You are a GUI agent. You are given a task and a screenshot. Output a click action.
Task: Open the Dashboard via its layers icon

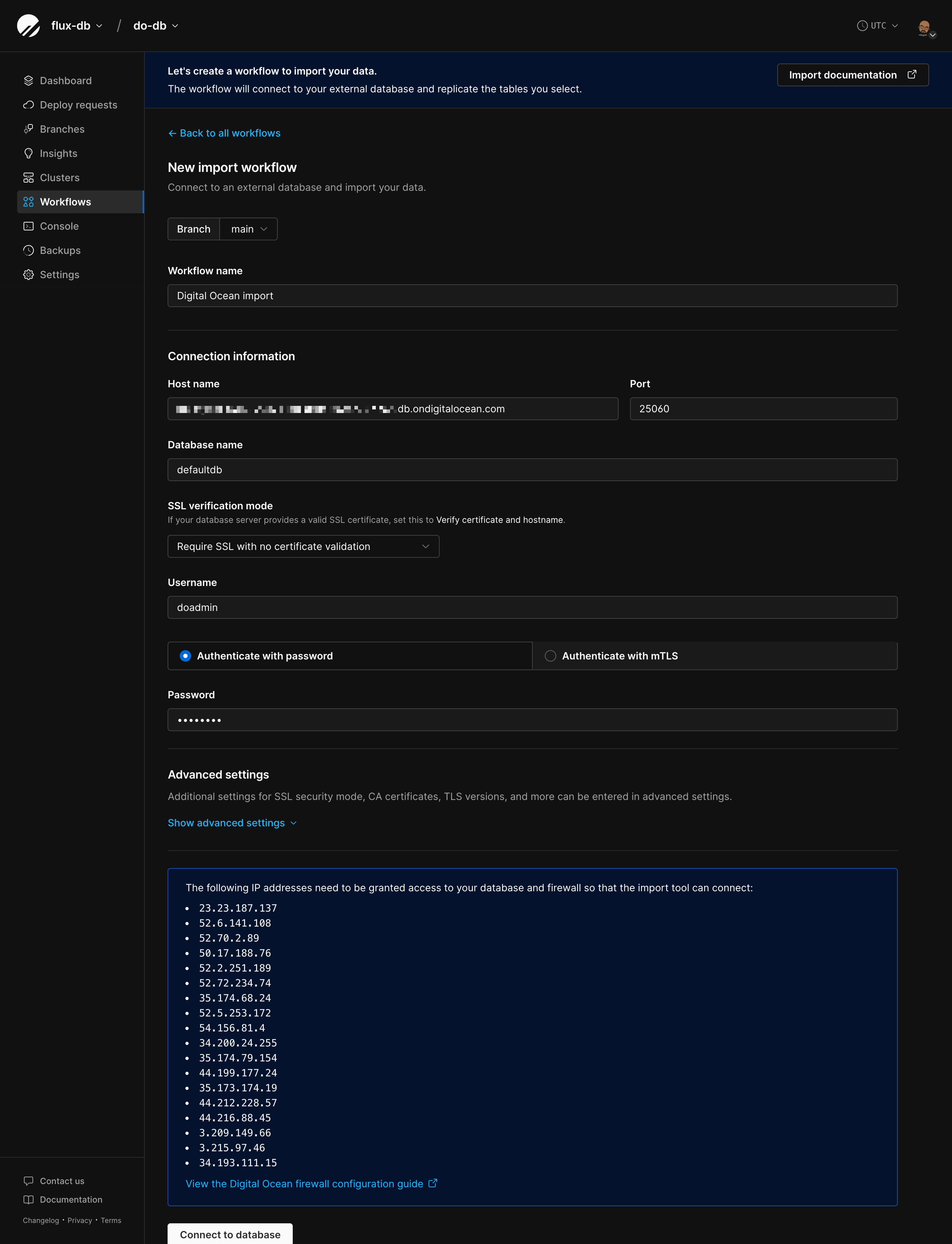29,81
